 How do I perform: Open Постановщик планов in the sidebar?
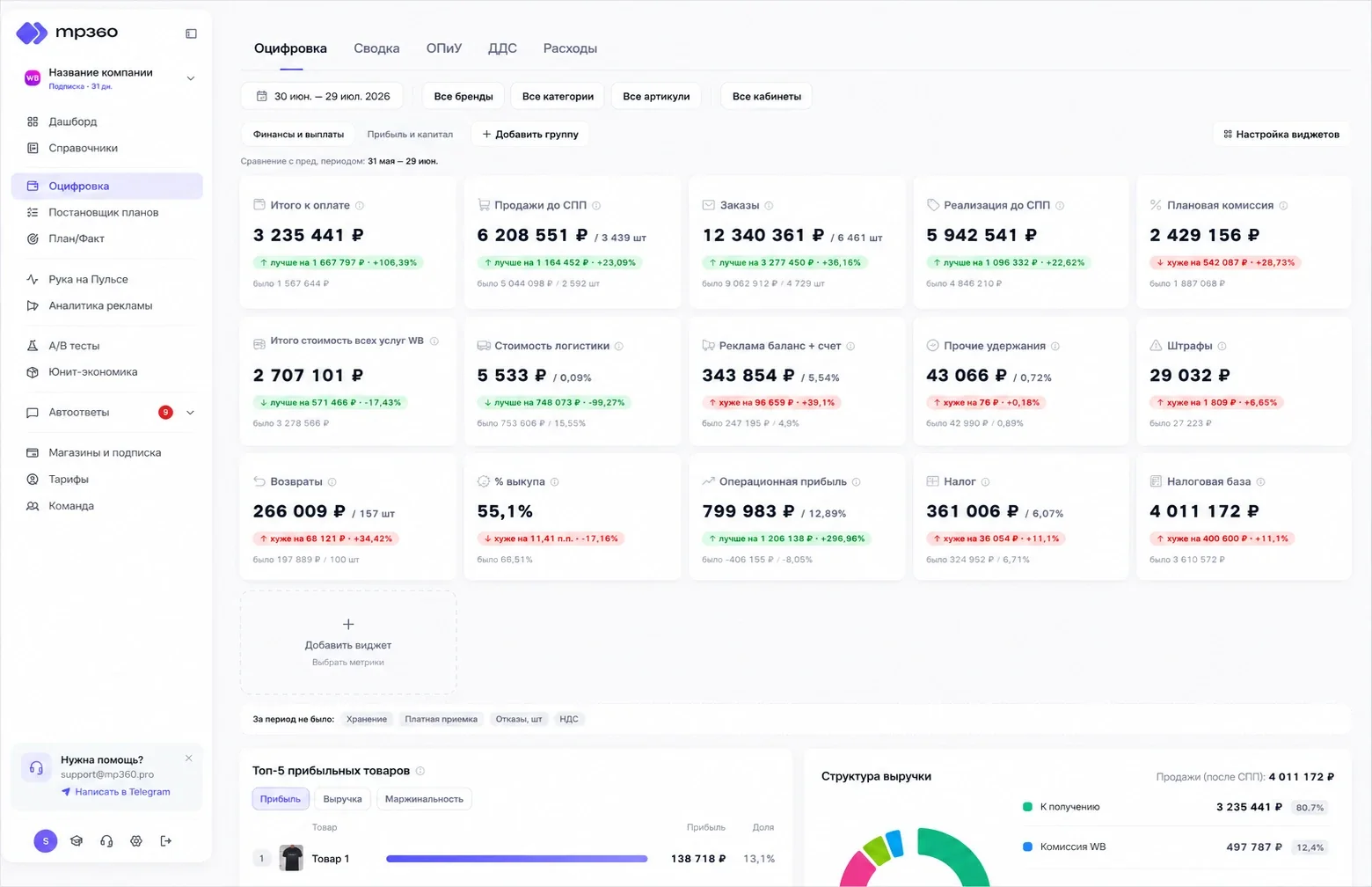click(x=107, y=212)
